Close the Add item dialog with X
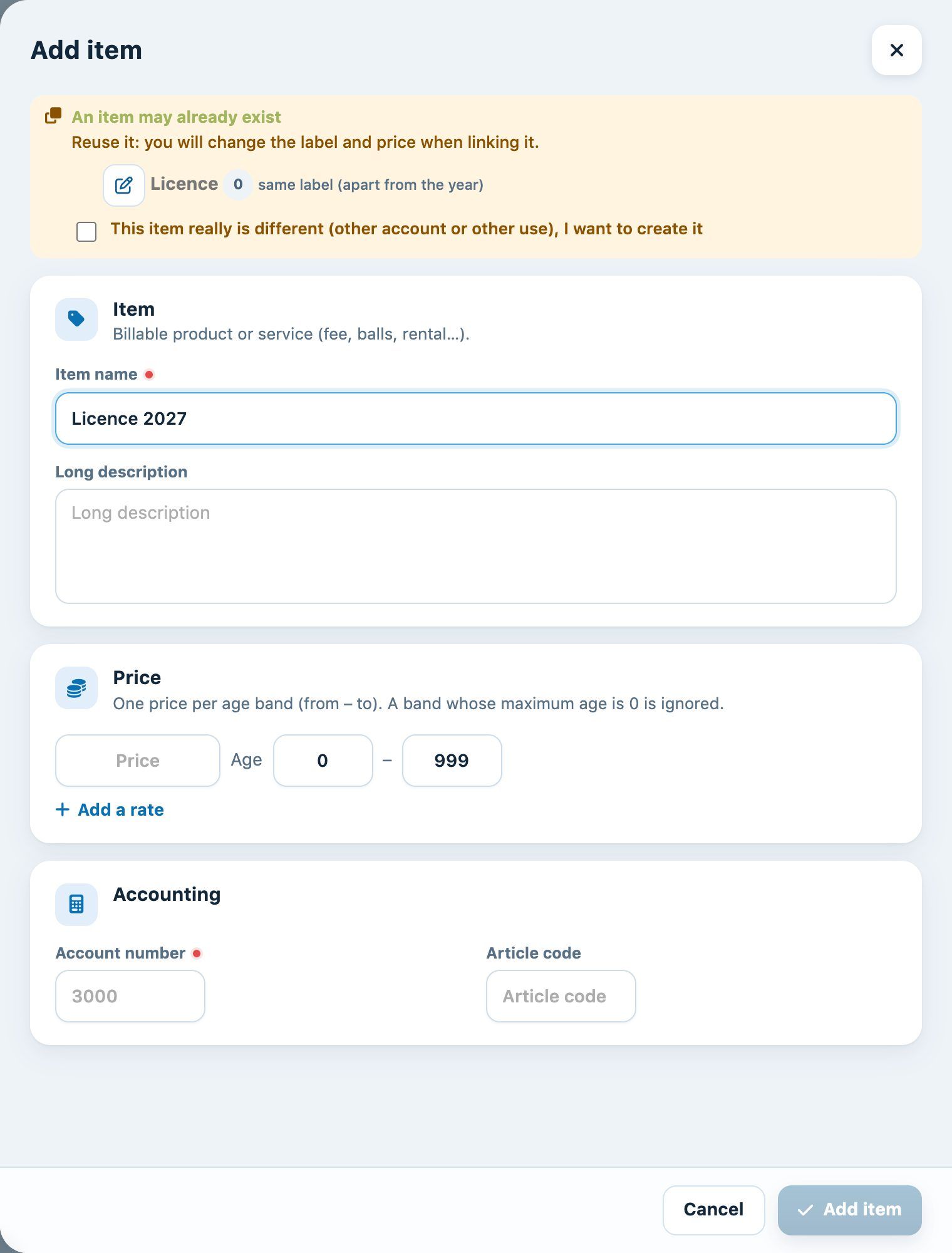The image size is (952, 1253). (x=896, y=50)
